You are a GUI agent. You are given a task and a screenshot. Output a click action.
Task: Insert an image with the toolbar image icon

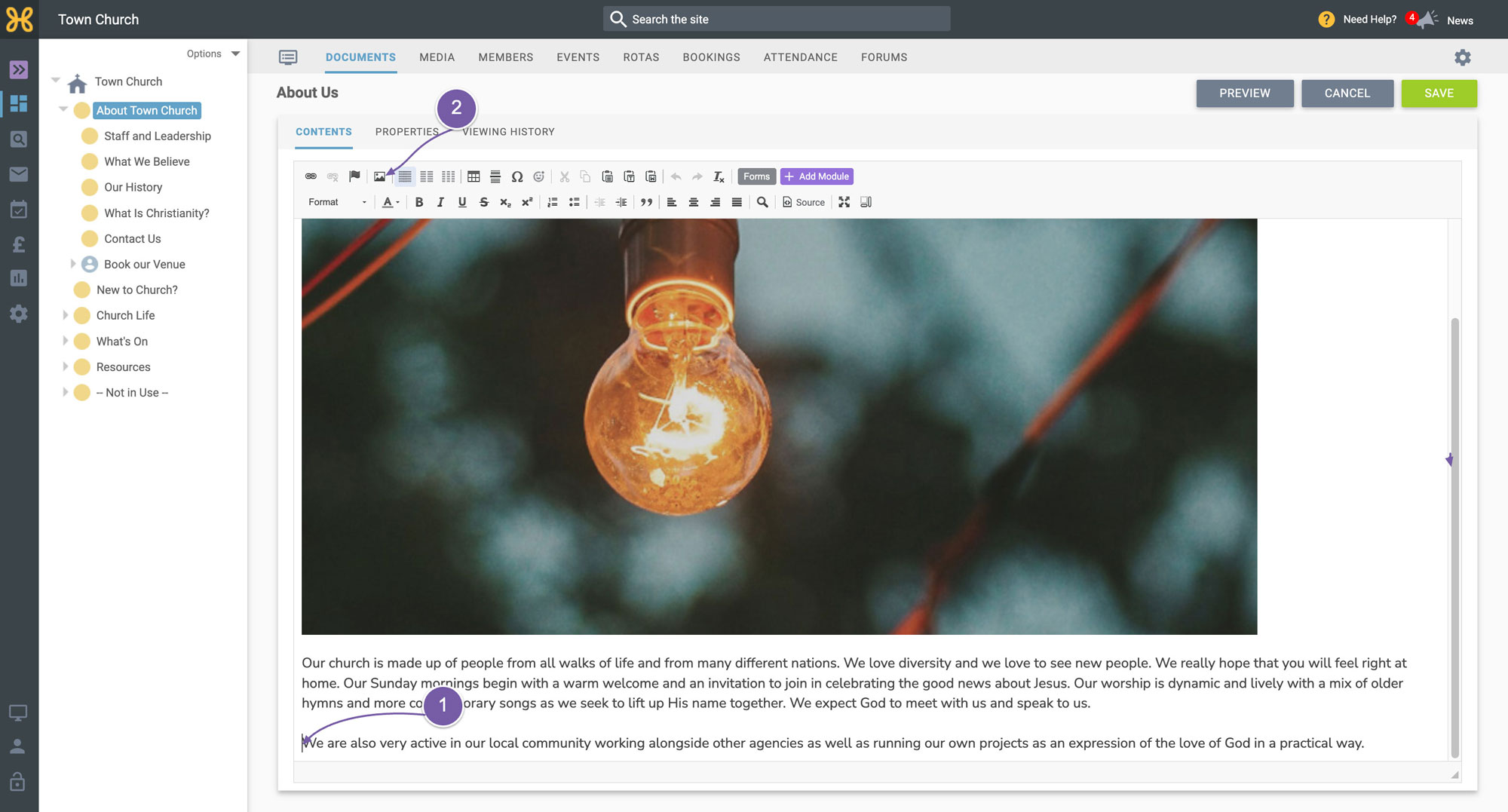click(x=379, y=176)
